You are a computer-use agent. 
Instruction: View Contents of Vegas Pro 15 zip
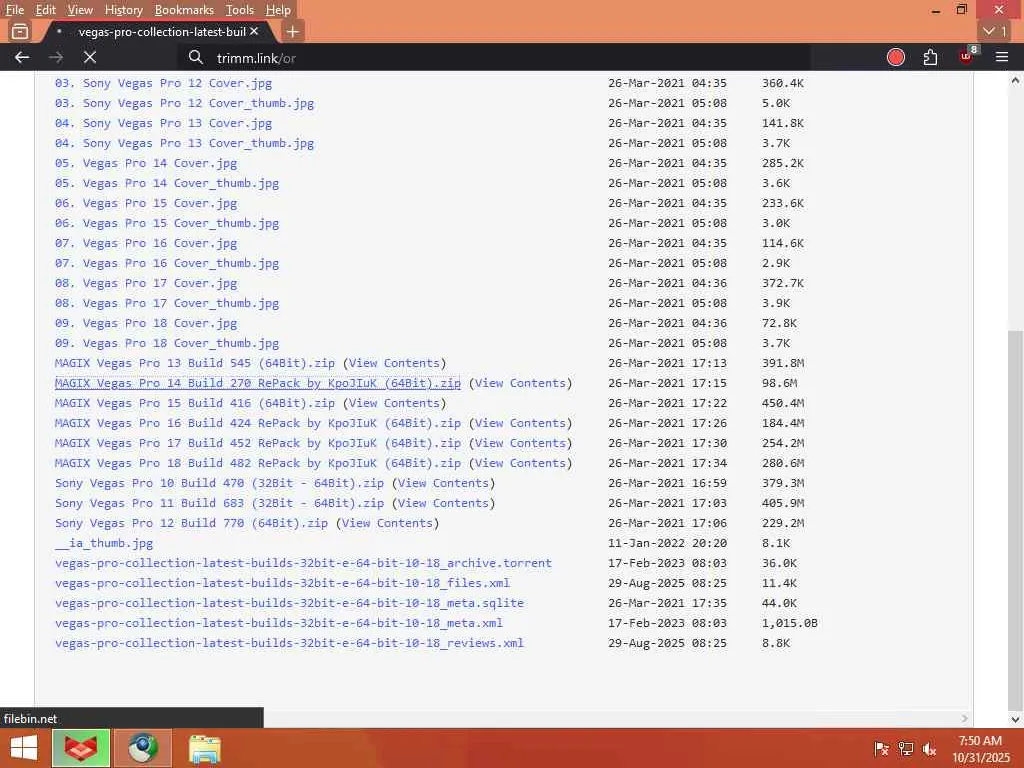coord(394,403)
